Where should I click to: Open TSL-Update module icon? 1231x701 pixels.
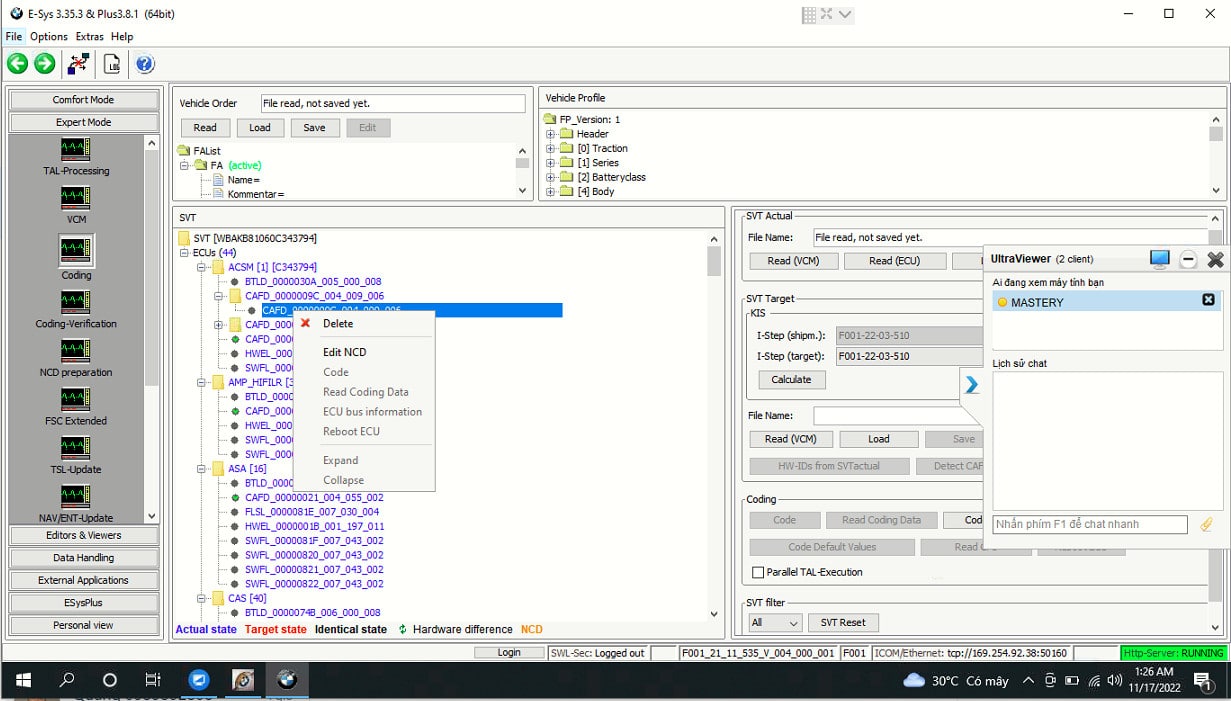76,448
